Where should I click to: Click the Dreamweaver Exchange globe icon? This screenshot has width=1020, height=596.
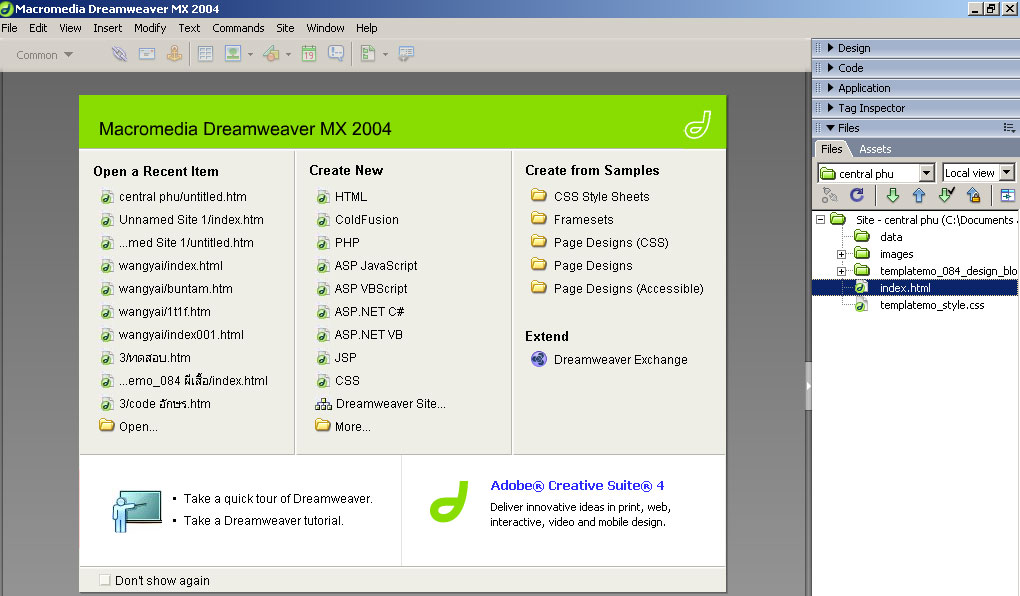(539, 359)
